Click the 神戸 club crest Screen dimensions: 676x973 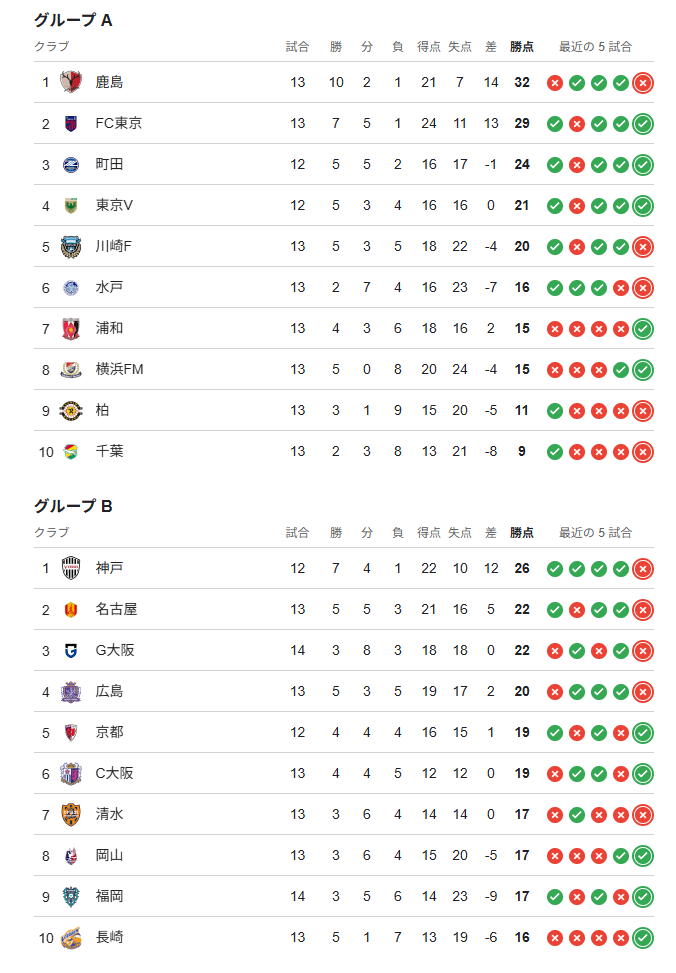tap(71, 568)
